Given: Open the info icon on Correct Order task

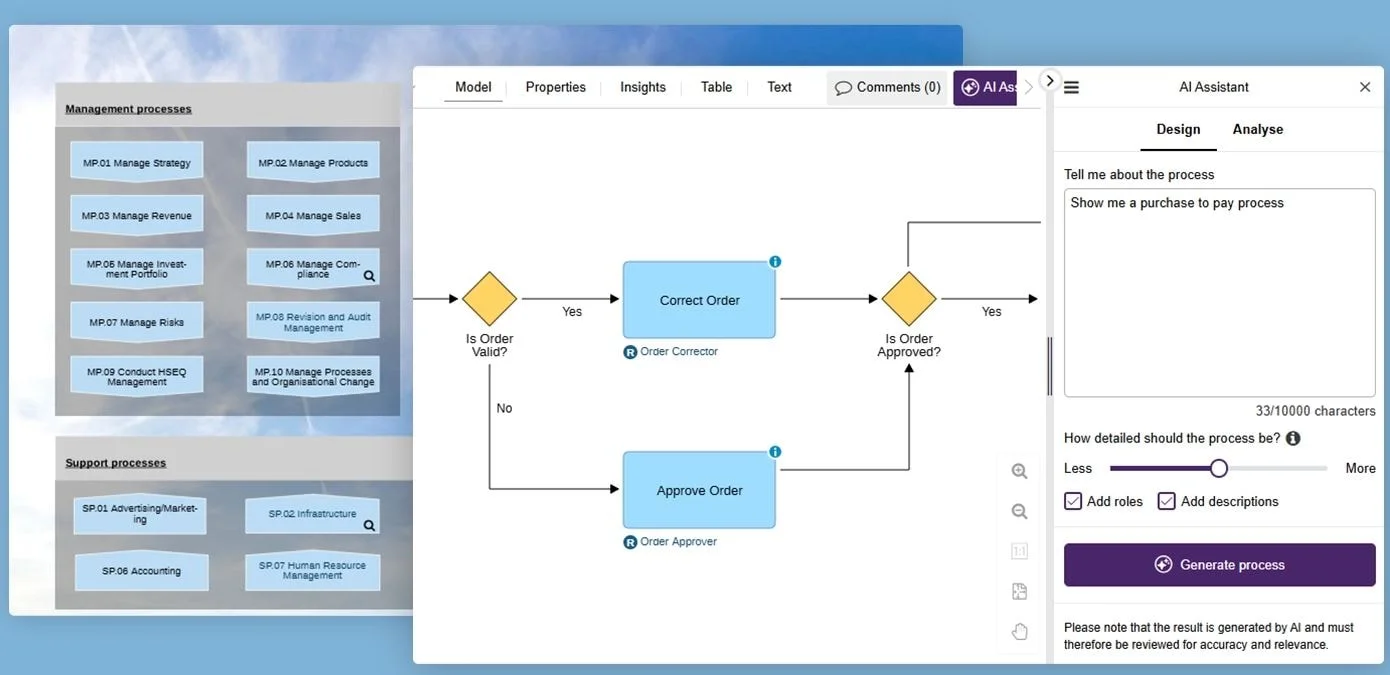Looking at the screenshot, I should pos(775,261).
